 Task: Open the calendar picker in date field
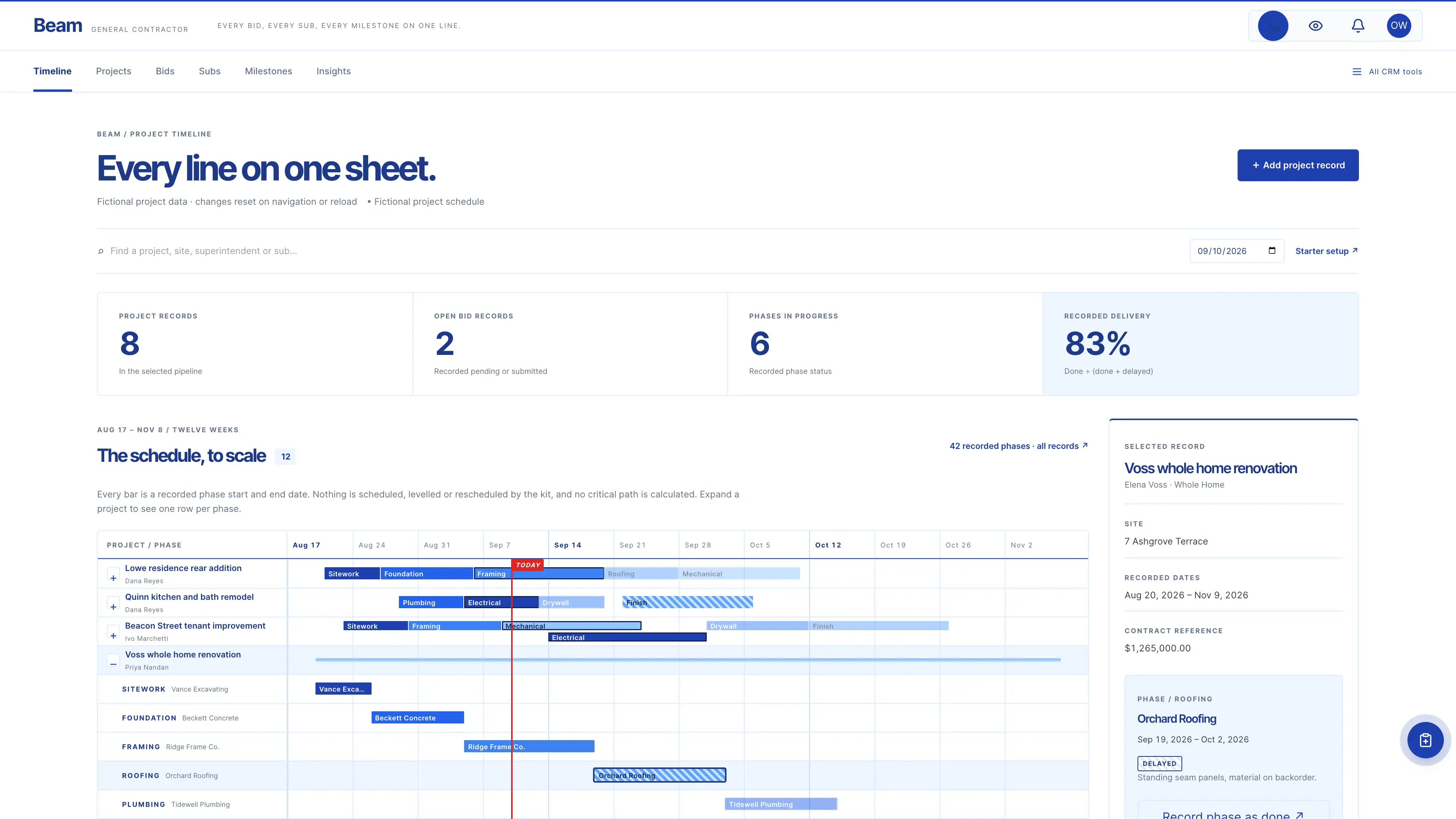pos(1272,250)
